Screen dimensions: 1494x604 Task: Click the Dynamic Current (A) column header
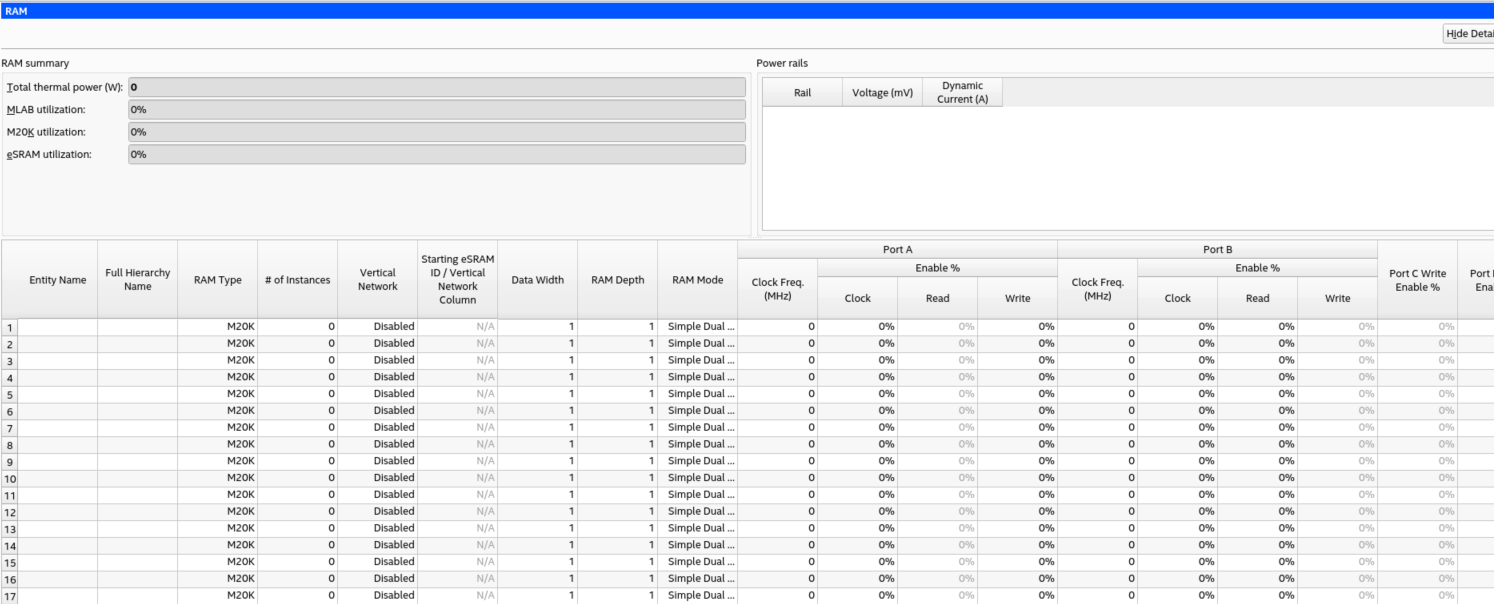point(962,93)
